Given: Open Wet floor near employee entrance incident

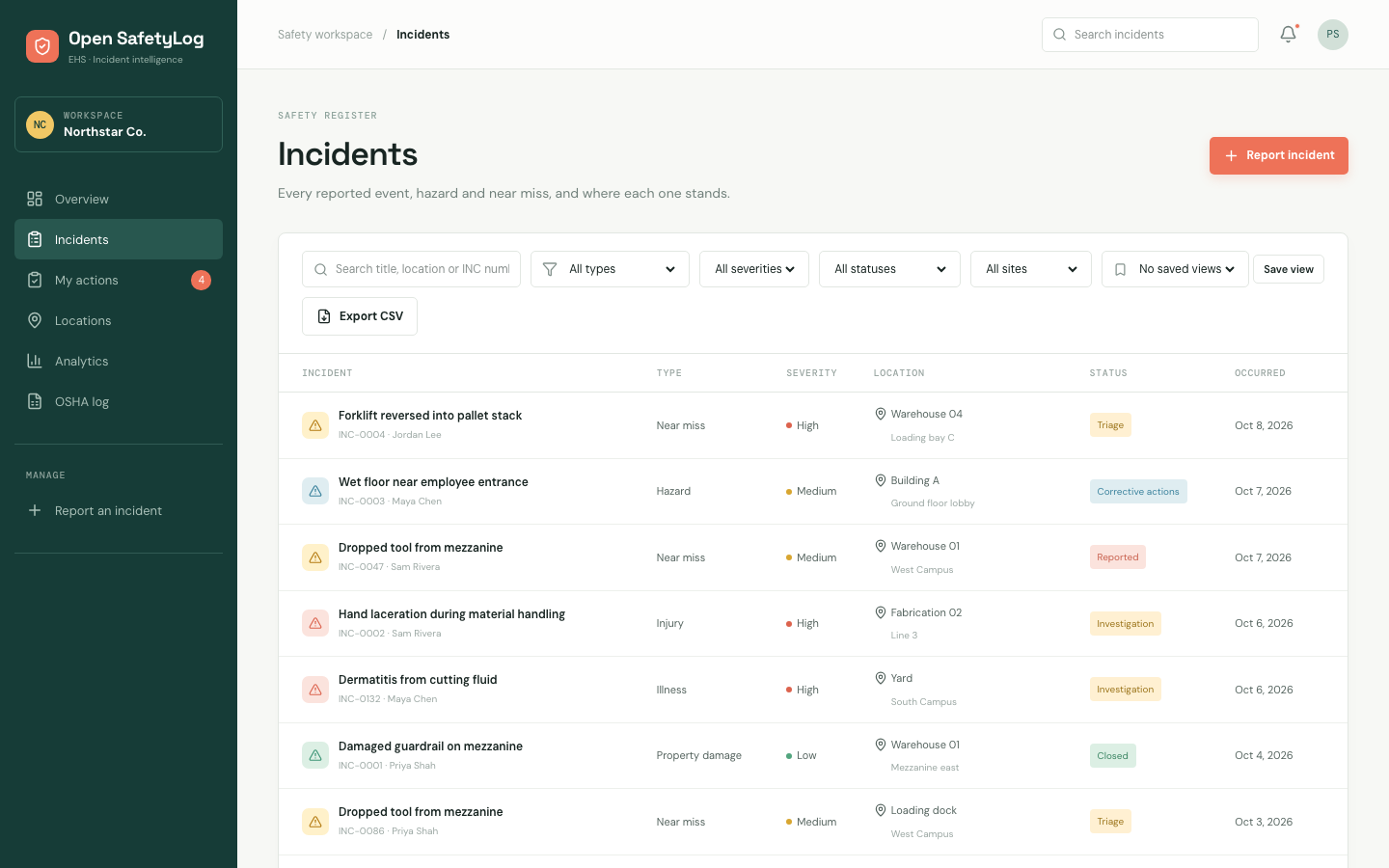Looking at the screenshot, I should [433, 482].
